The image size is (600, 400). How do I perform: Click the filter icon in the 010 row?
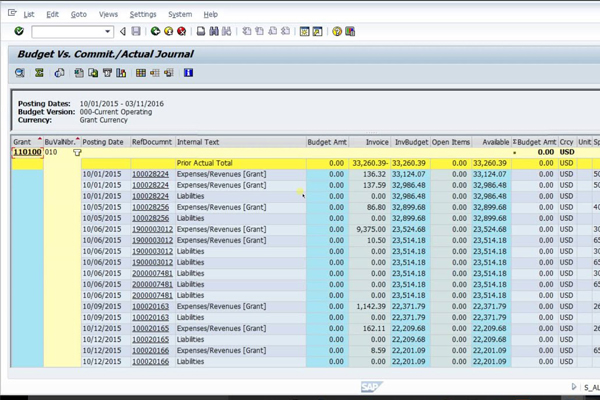pos(77,152)
